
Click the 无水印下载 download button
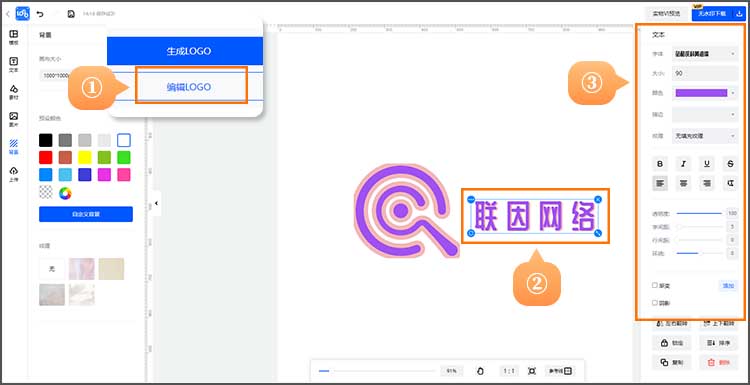712,14
